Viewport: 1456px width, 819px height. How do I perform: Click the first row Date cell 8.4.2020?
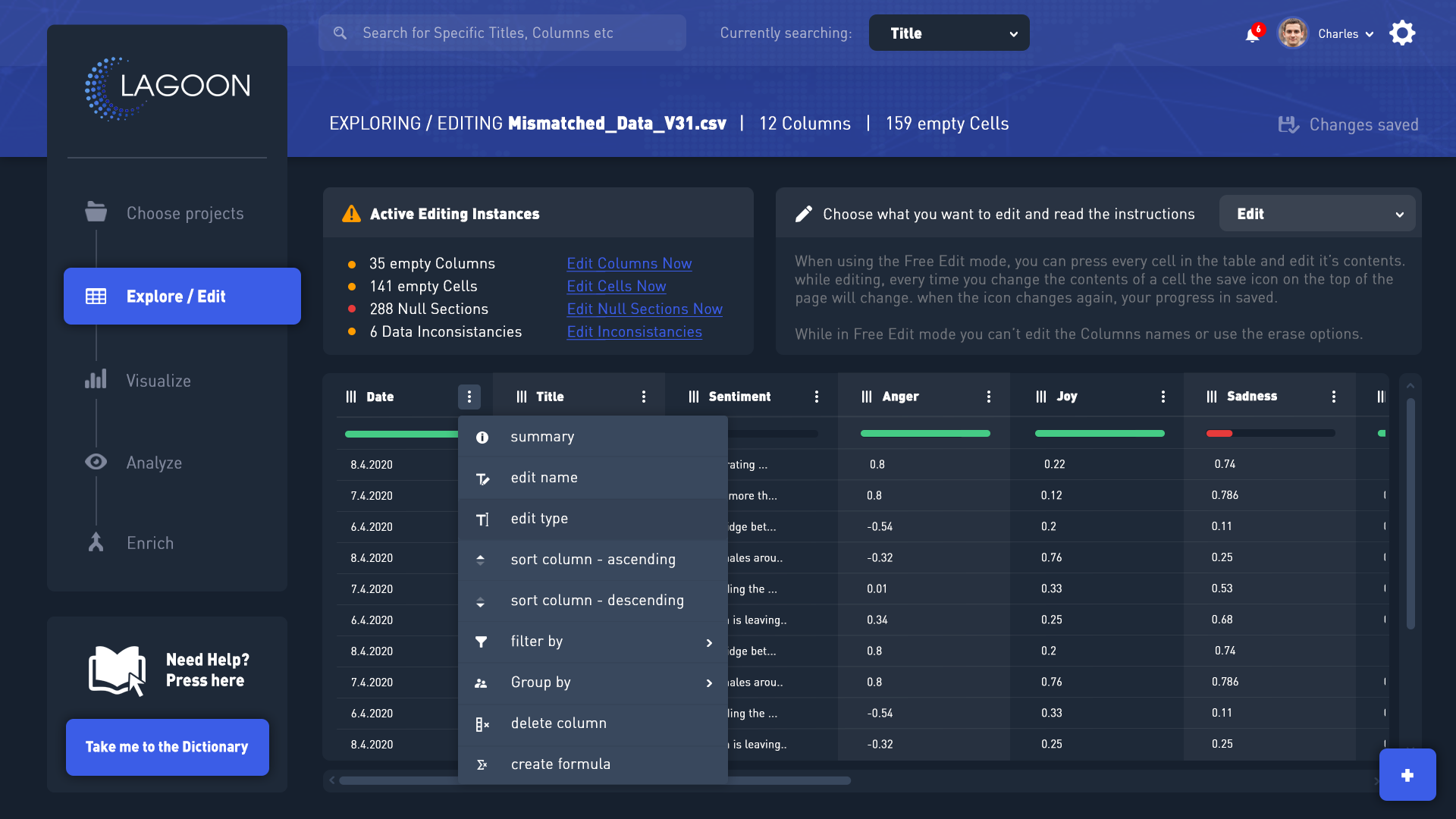(x=372, y=465)
